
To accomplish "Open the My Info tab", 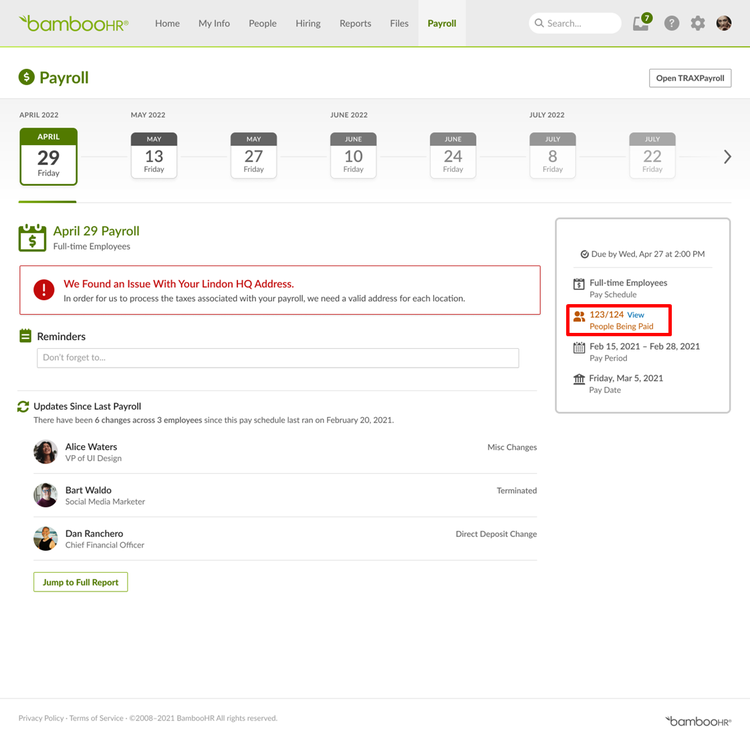I will coord(214,23).
